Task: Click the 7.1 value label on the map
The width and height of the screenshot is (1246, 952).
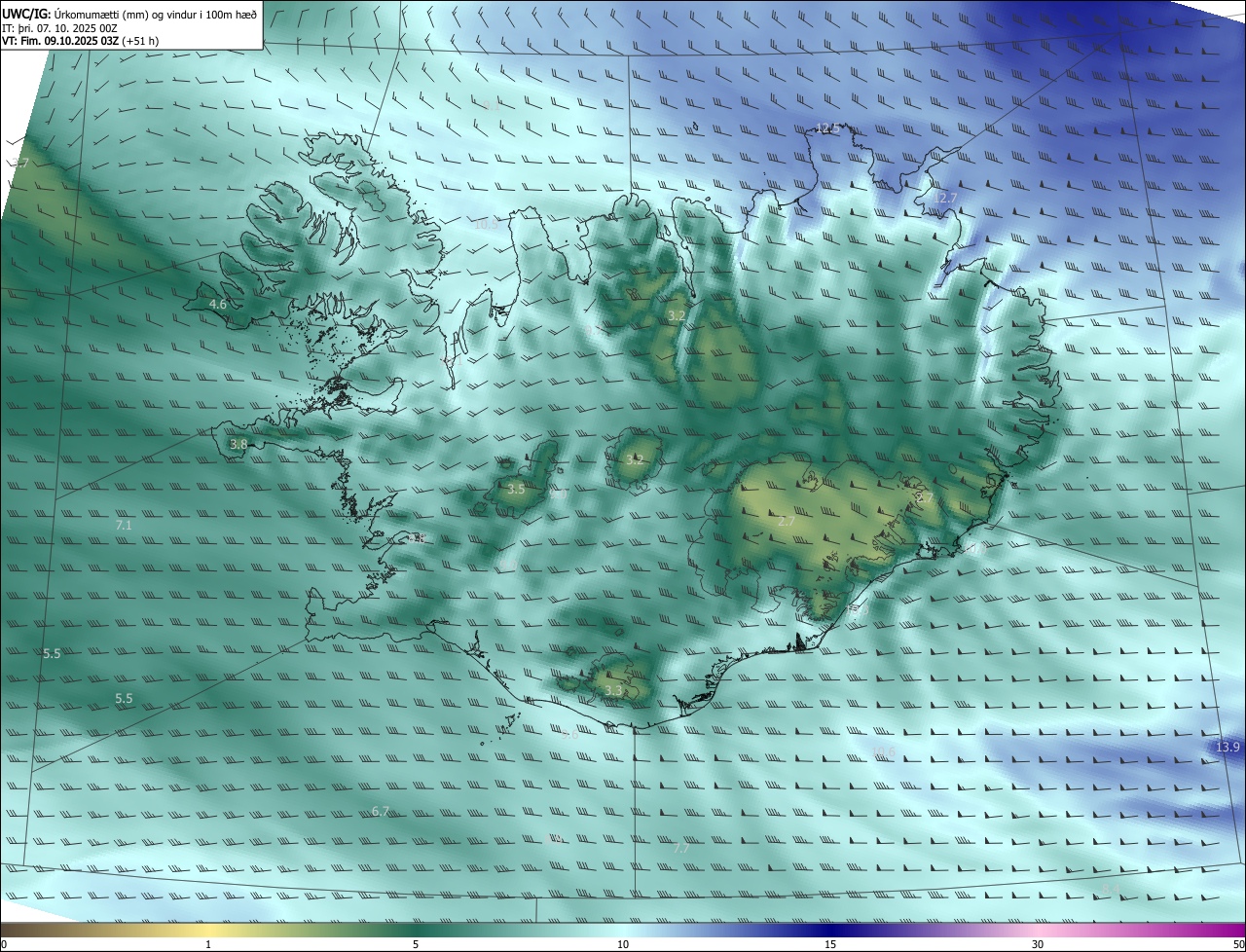Action: tap(124, 525)
